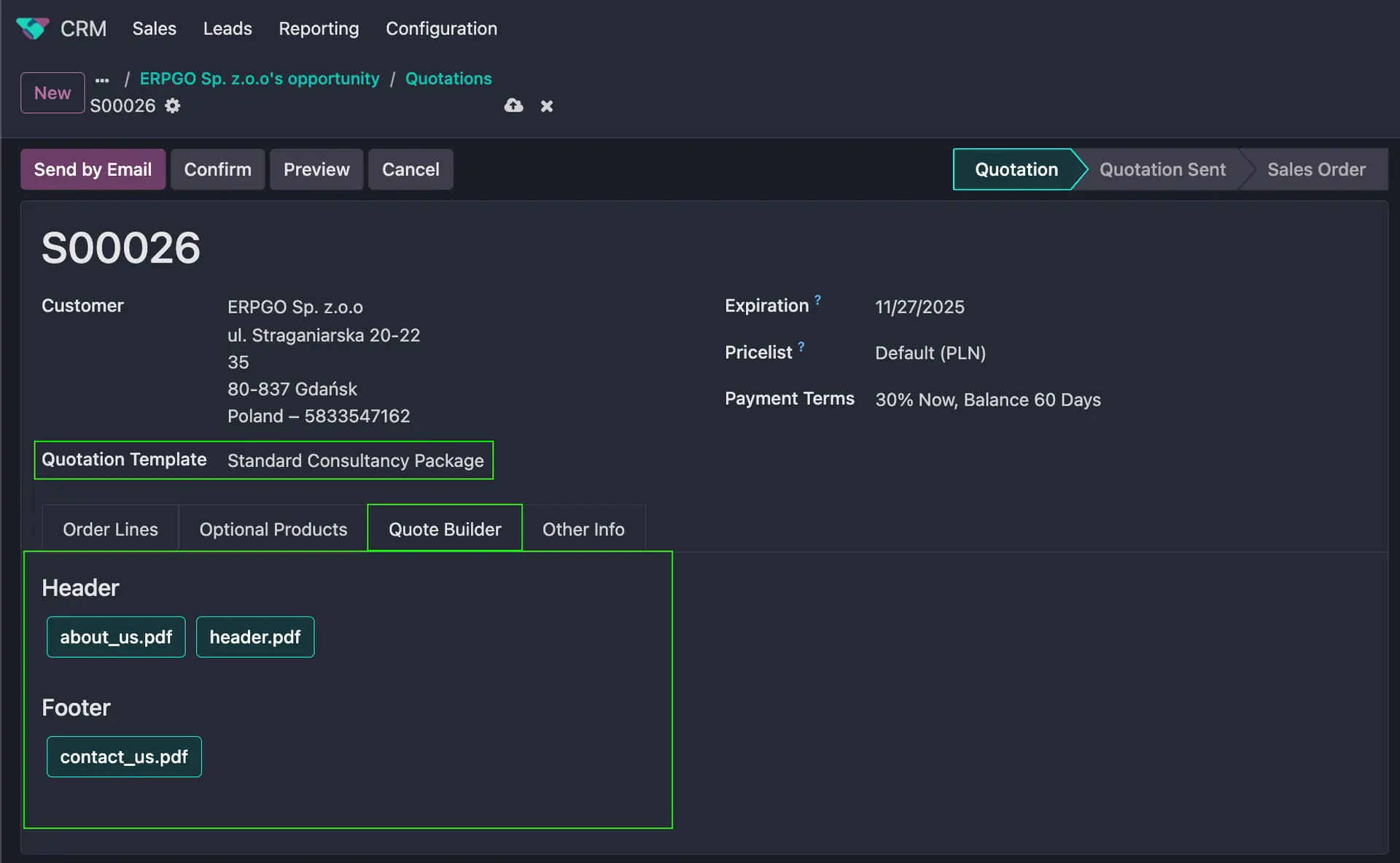Image resolution: width=1400 pixels, height=863 pixels.
Task: Discard changes with the X icon
Action: point(547,107)
